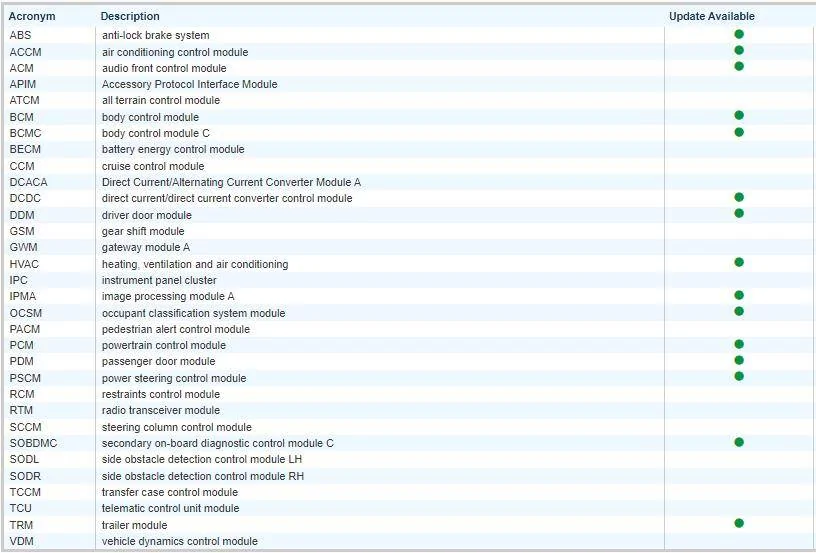Sort by Update Available column header

(711, 16)
